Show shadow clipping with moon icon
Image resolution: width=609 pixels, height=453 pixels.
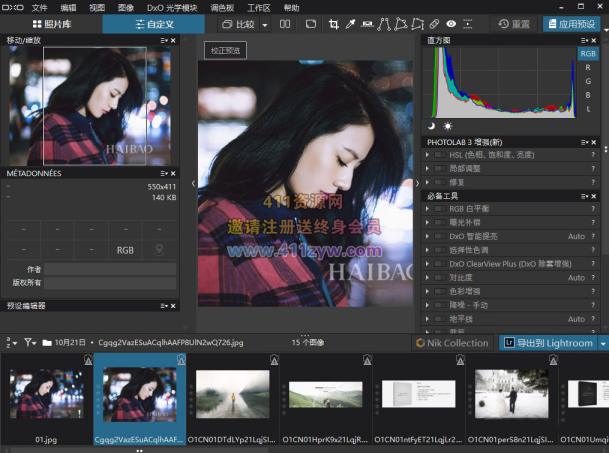pos(432,126)
